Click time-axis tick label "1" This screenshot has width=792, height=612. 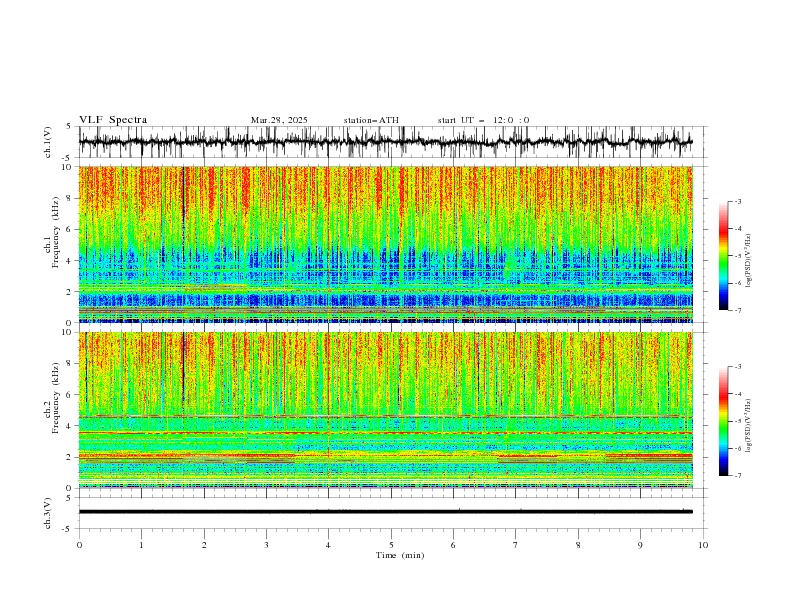click(x=141, y=545)
